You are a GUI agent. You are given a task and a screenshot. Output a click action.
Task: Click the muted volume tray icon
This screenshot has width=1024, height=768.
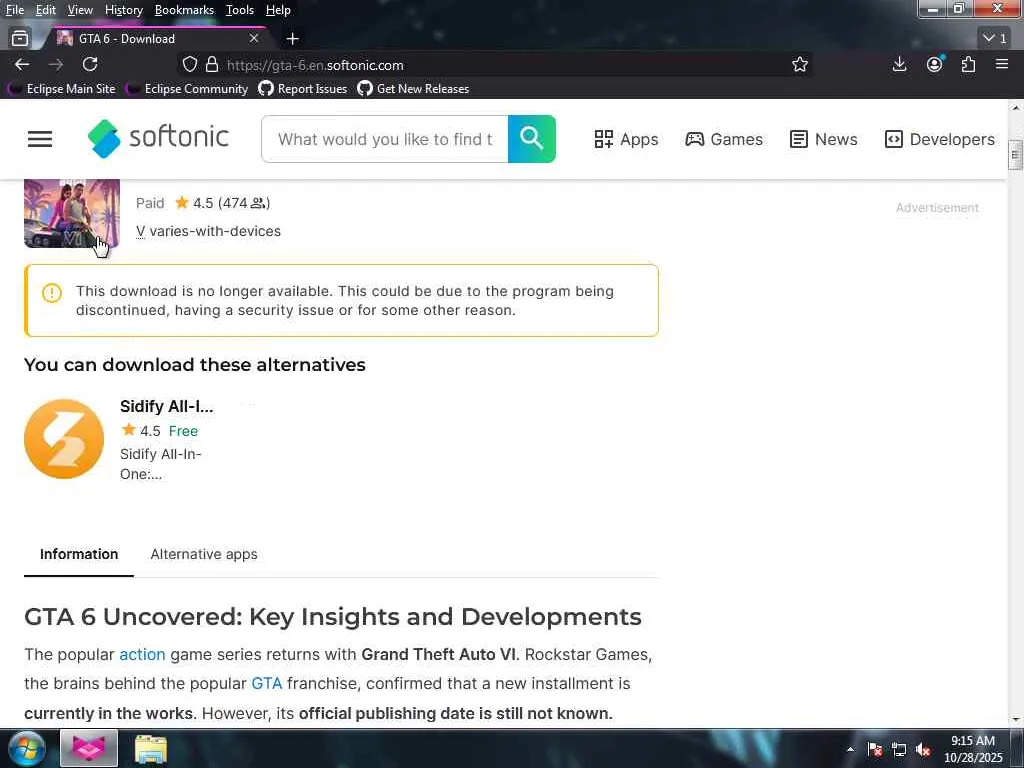[x=923, y=750]
